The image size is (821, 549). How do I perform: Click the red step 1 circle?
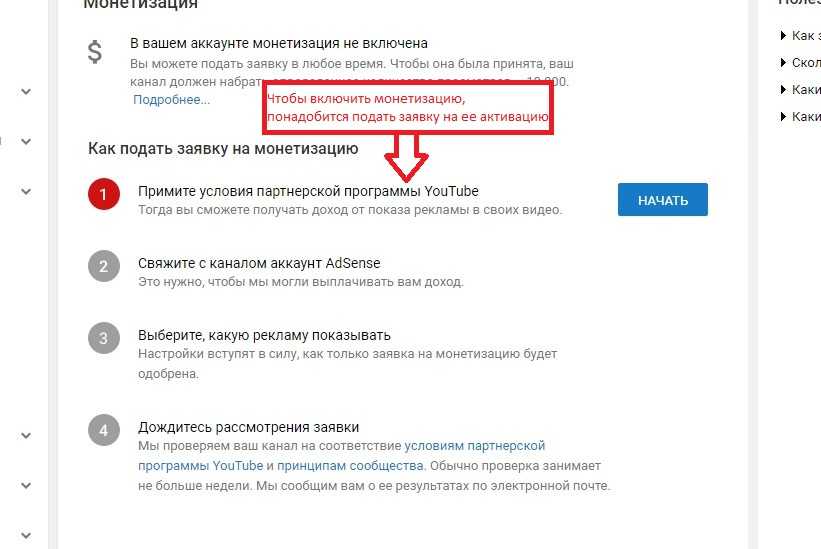[x=104, y=194]
